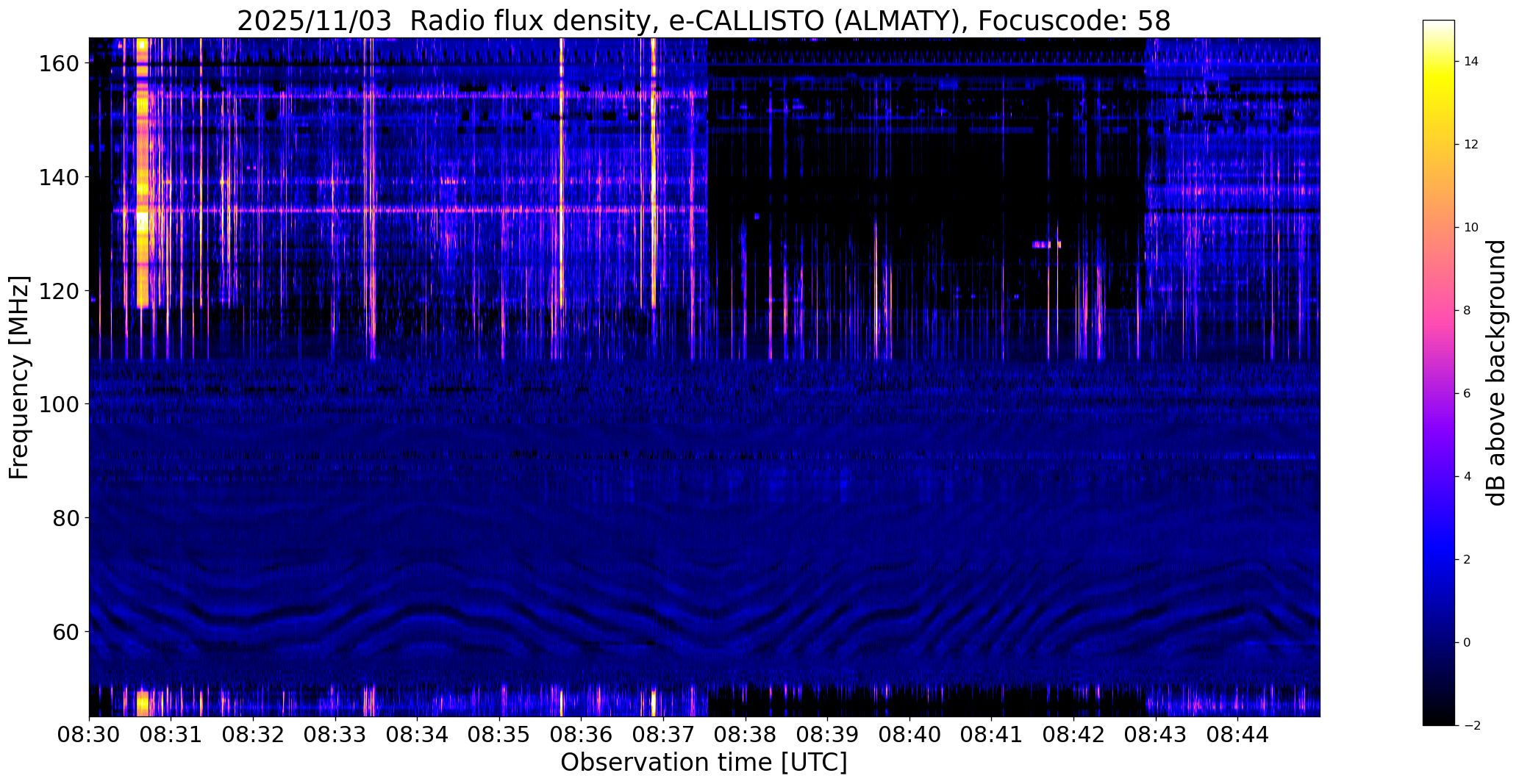Click the 60 MHz frequency tick label
Viewport: 1519px width, 784px height.
(x=65, y=631)
